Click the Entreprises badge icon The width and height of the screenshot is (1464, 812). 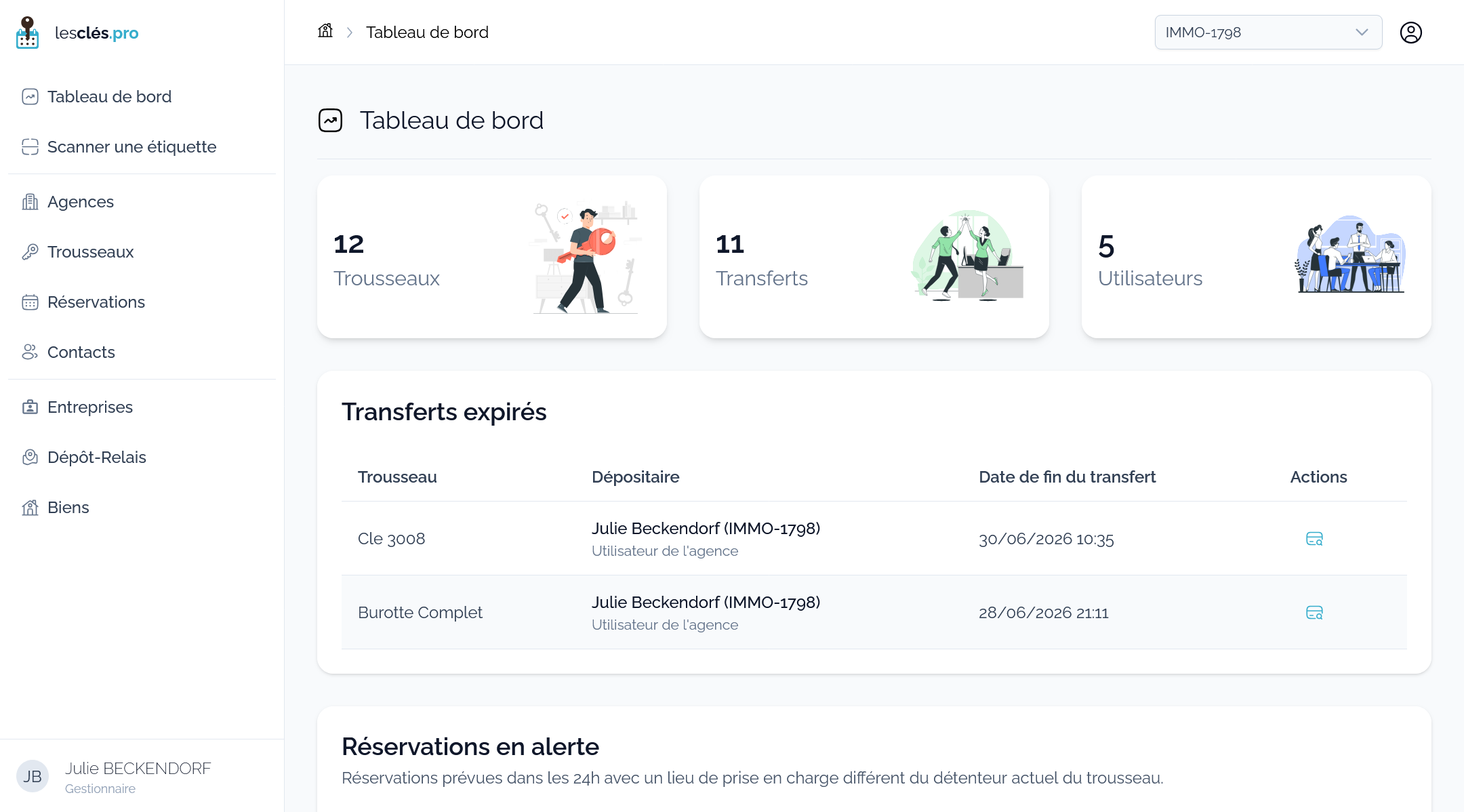coord(30,407)
